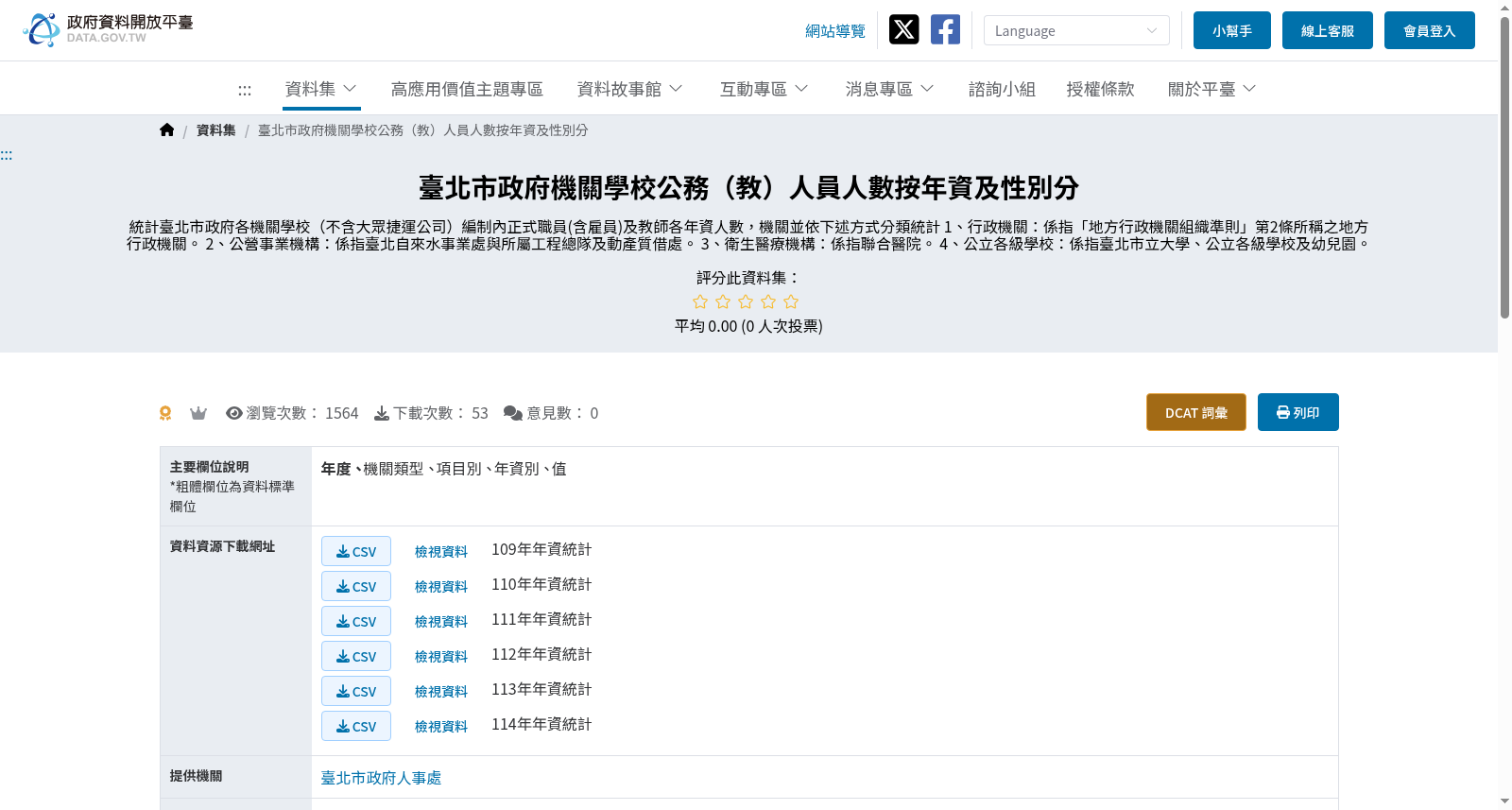Screen dimensions: 1512x810
Task: Click 檢視資料 for 109年年資統計
Action: [x=441, y=552]
